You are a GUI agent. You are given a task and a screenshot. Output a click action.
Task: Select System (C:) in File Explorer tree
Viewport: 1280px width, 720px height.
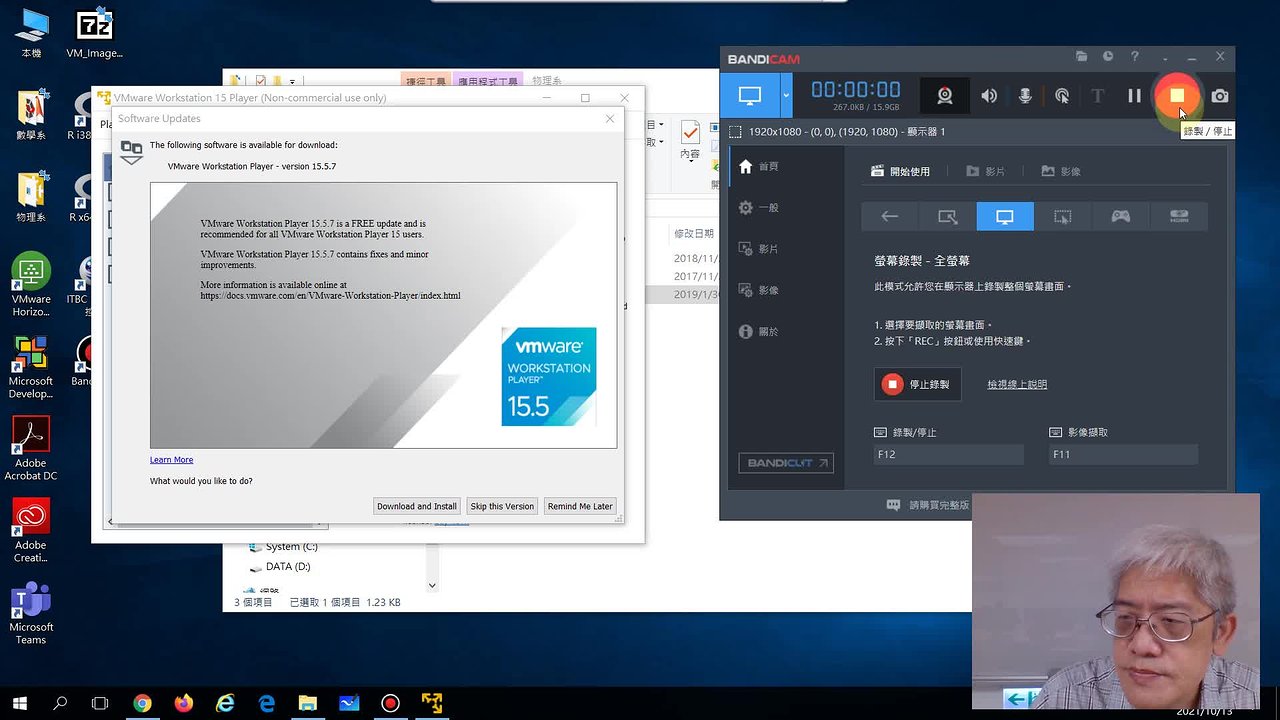click(283, 547)
